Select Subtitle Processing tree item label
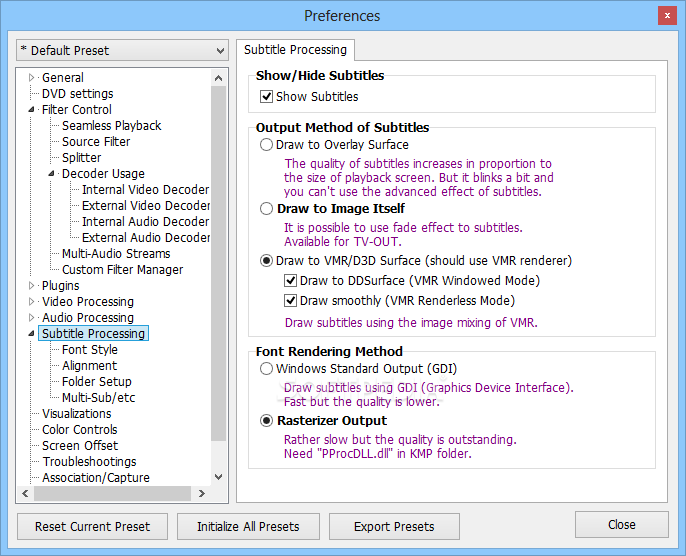686x556 pixels. point(93,333)
